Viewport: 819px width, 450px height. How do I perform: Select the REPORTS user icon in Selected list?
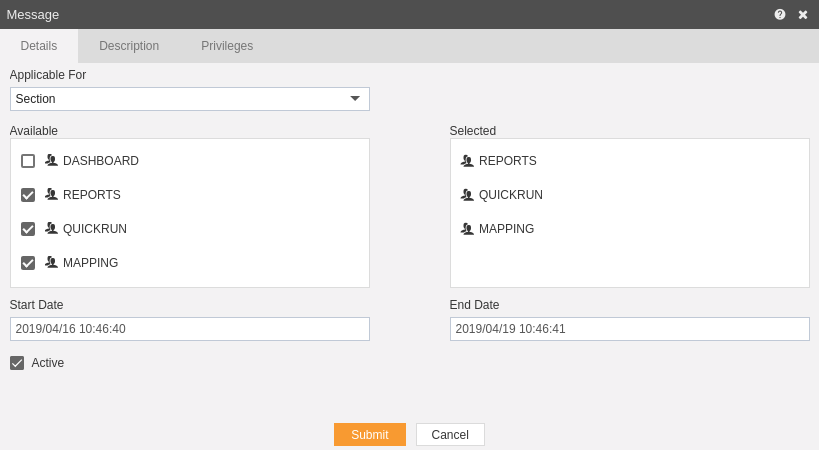coord(467,160)
